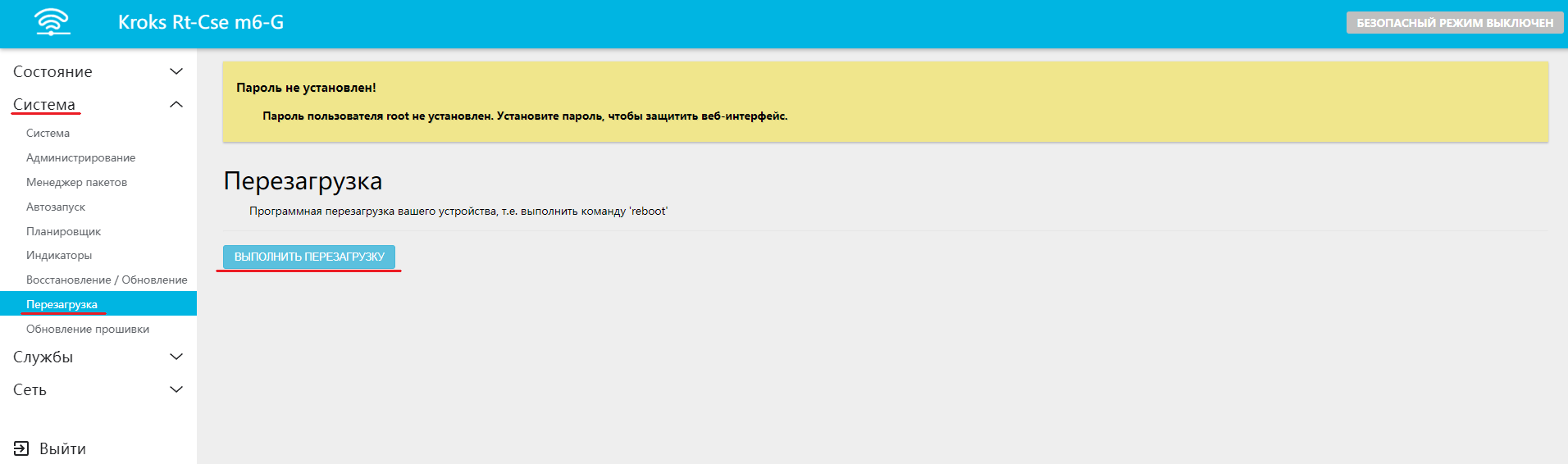Click the Безопасный режим выключен button
The width and height of the screenshot is (1568, 464).
click(x=1454, y=23)
